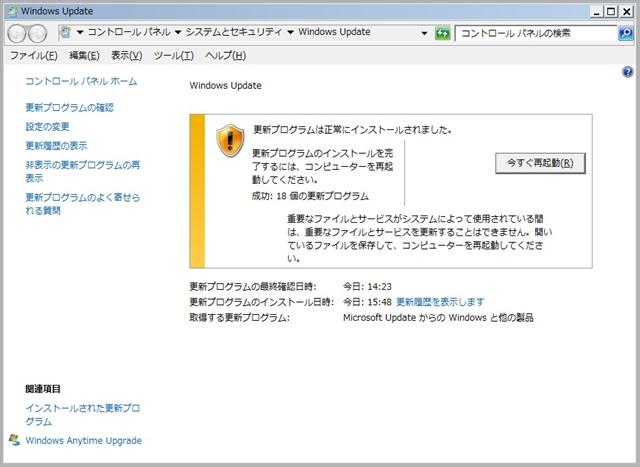This screenshot has width=640, height=467.
Task: Click 更新プログラムのインストール日時: label
Action: coord(262,302)
